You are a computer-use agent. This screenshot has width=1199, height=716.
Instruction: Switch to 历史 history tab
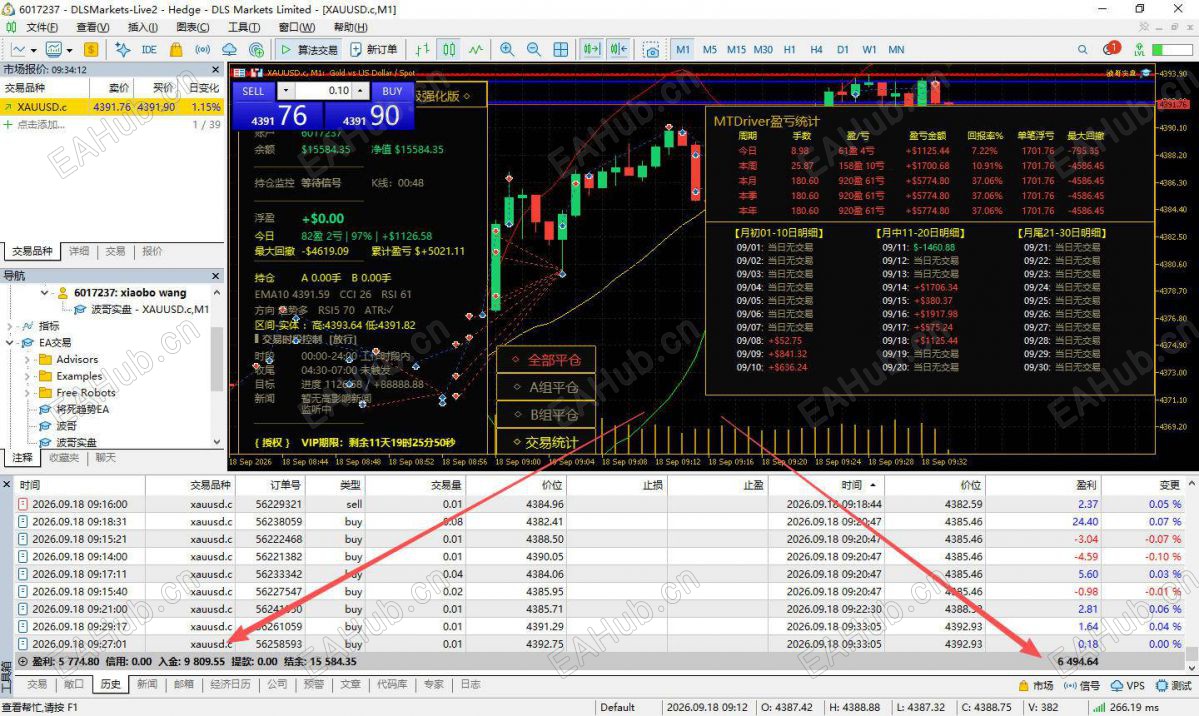(x=111, y=685)
